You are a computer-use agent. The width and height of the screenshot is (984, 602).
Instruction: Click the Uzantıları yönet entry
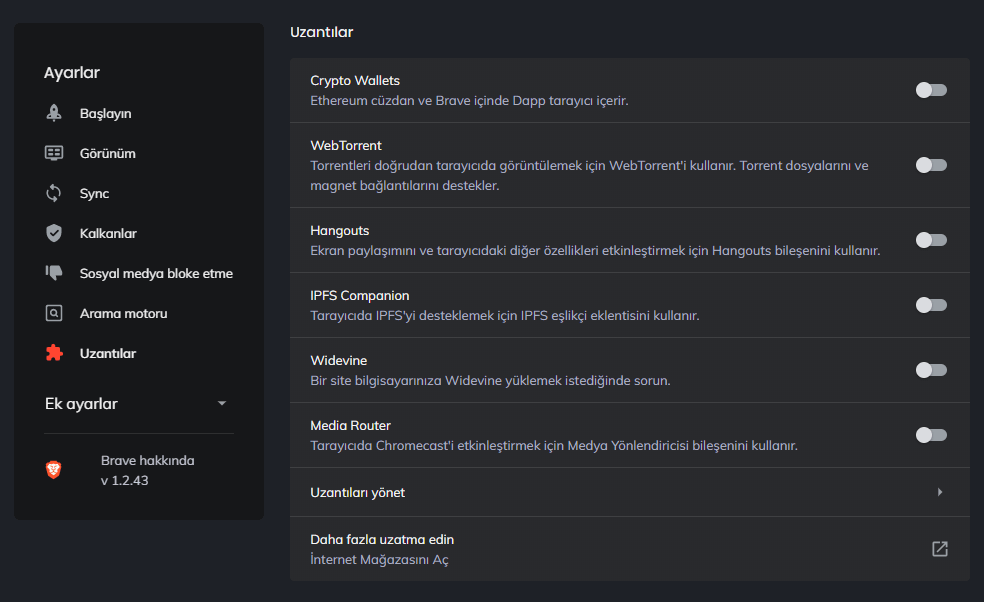pos(358,492)
